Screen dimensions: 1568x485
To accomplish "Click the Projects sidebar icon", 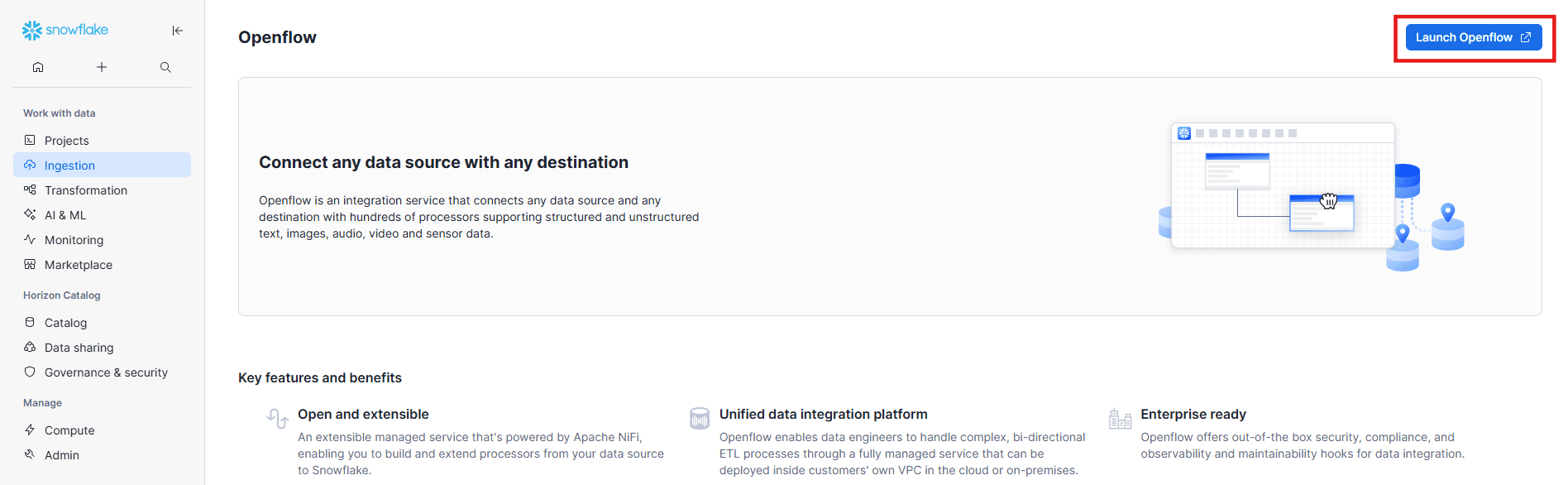I will [30, 140].
